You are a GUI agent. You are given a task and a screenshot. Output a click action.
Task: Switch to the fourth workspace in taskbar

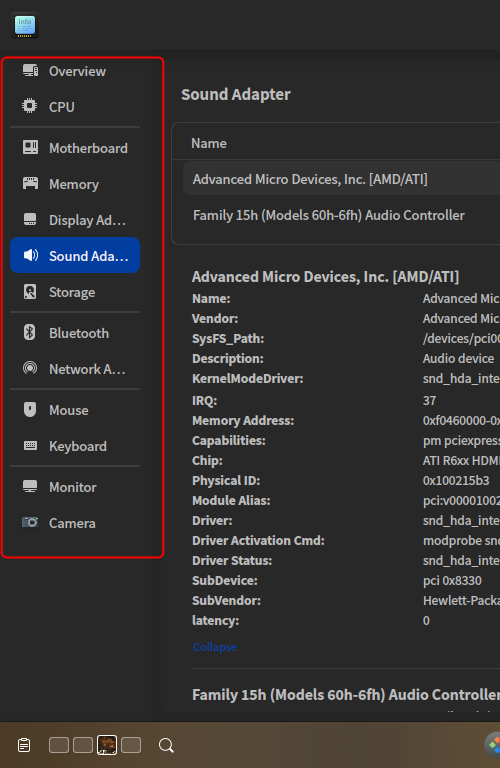[x=131, y=745]
